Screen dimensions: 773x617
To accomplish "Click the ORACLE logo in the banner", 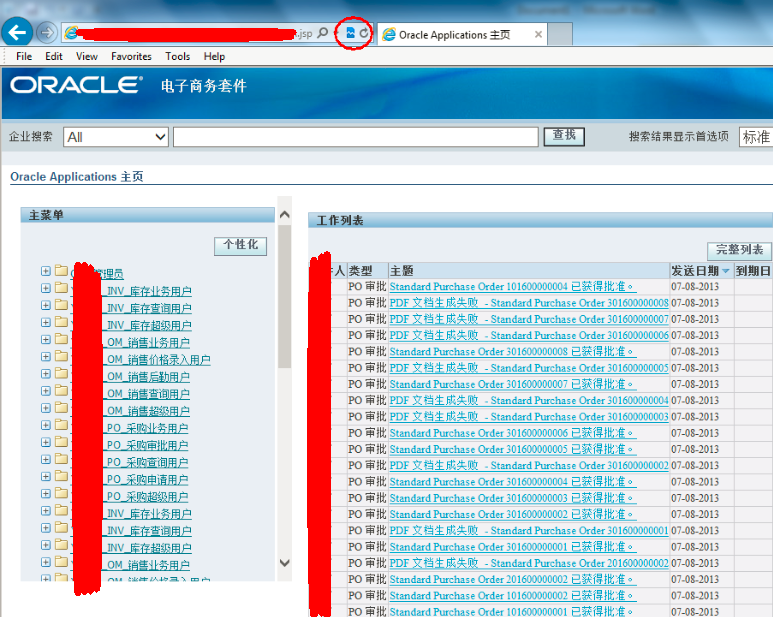I will 76,85.
